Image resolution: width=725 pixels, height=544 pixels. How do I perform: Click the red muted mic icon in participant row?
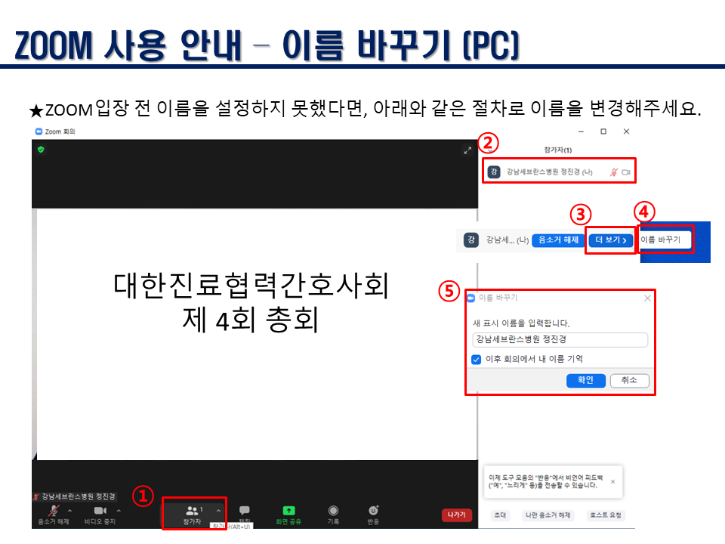click(614, 172)
